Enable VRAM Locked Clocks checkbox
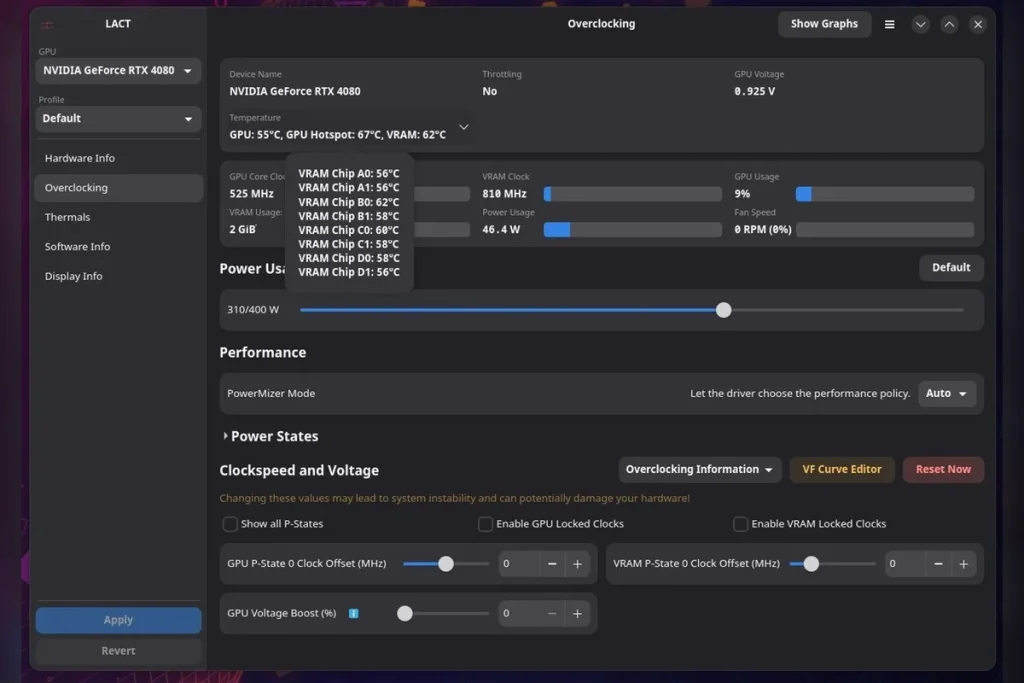Viewport: 1024px width, 683px height. point(741,524)
